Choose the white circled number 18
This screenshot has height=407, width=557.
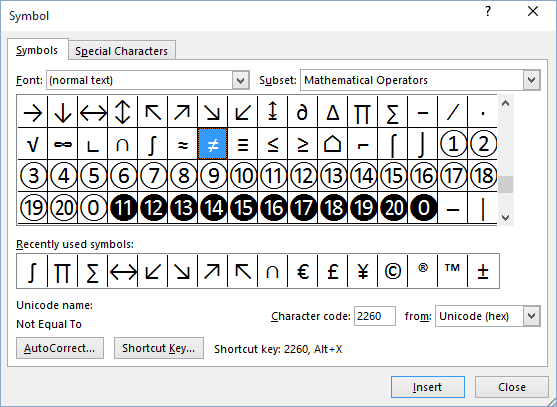[482, 175]
